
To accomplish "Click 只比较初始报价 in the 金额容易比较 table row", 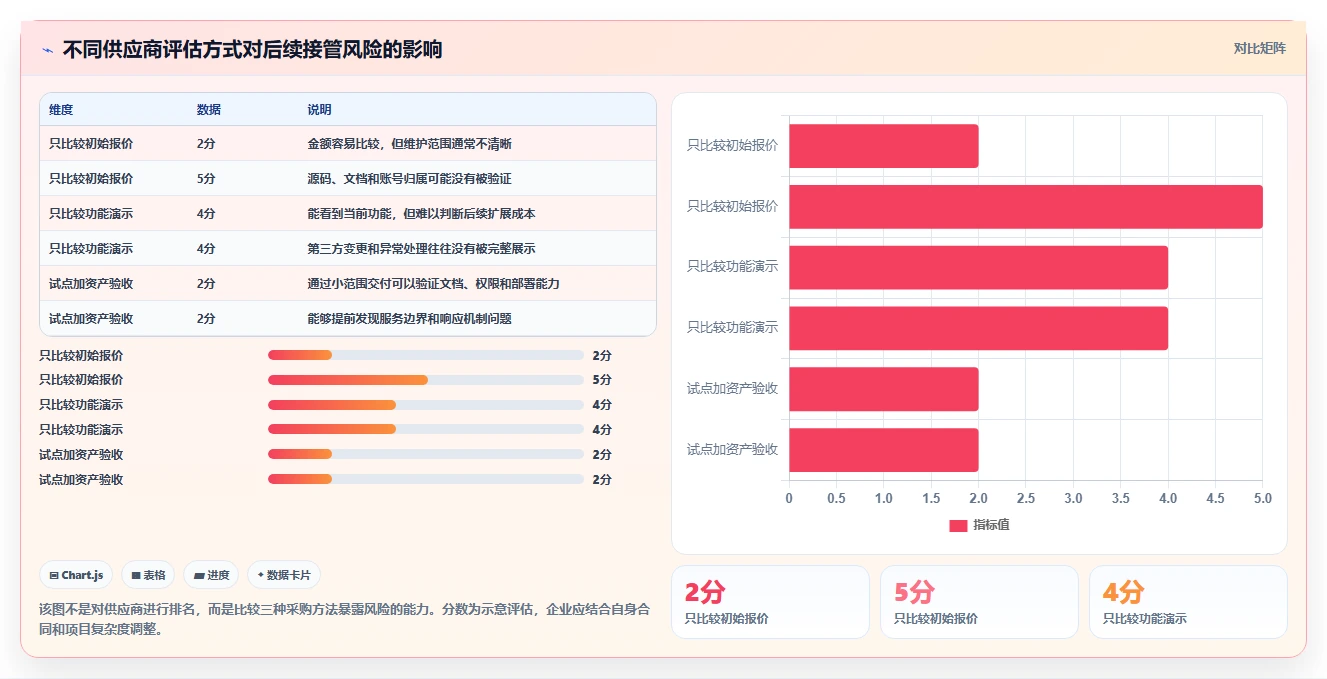I will pos(91,144).
